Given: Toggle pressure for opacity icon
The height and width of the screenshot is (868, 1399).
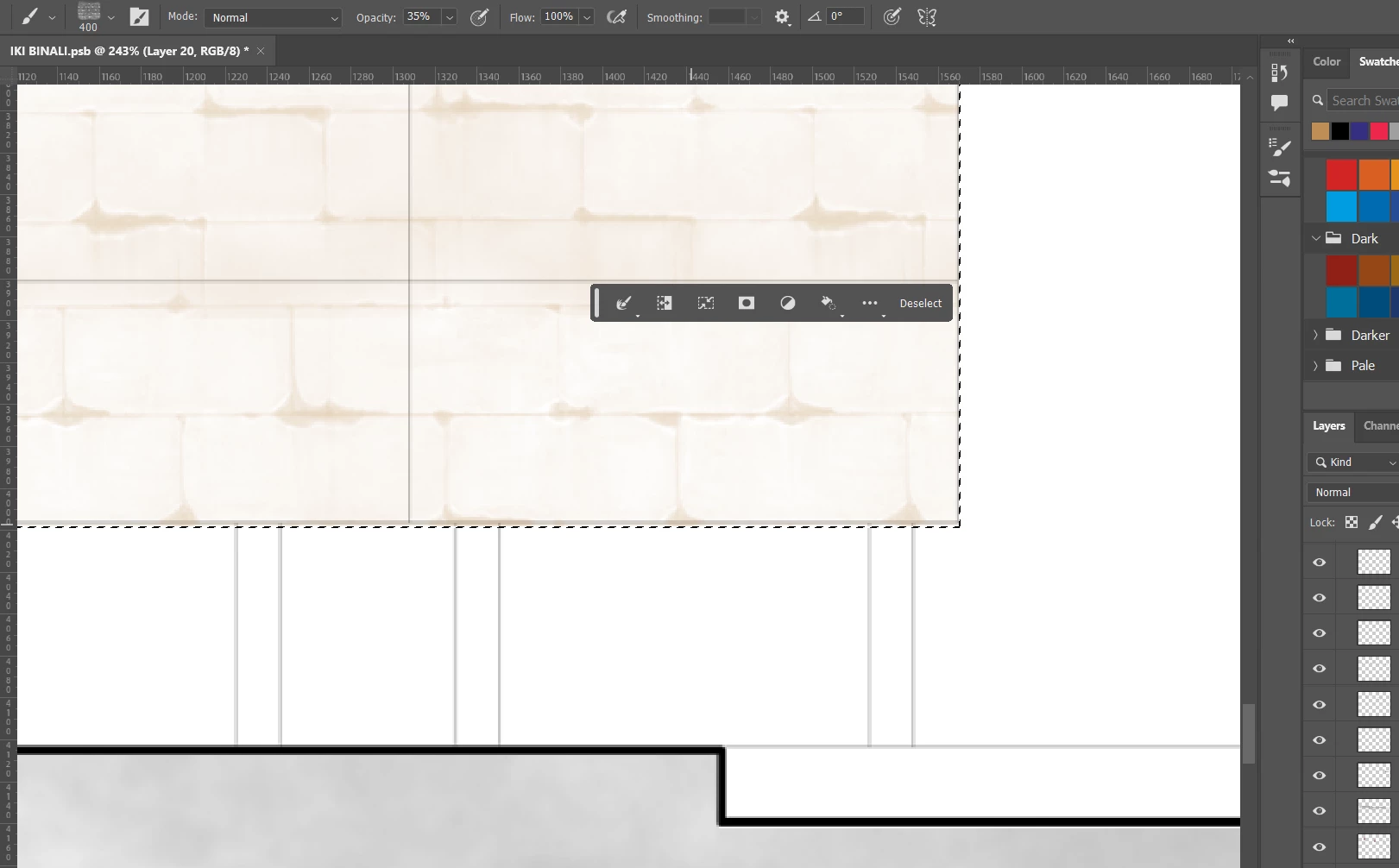Looking at the screenshot, I should tap(480, 16).
